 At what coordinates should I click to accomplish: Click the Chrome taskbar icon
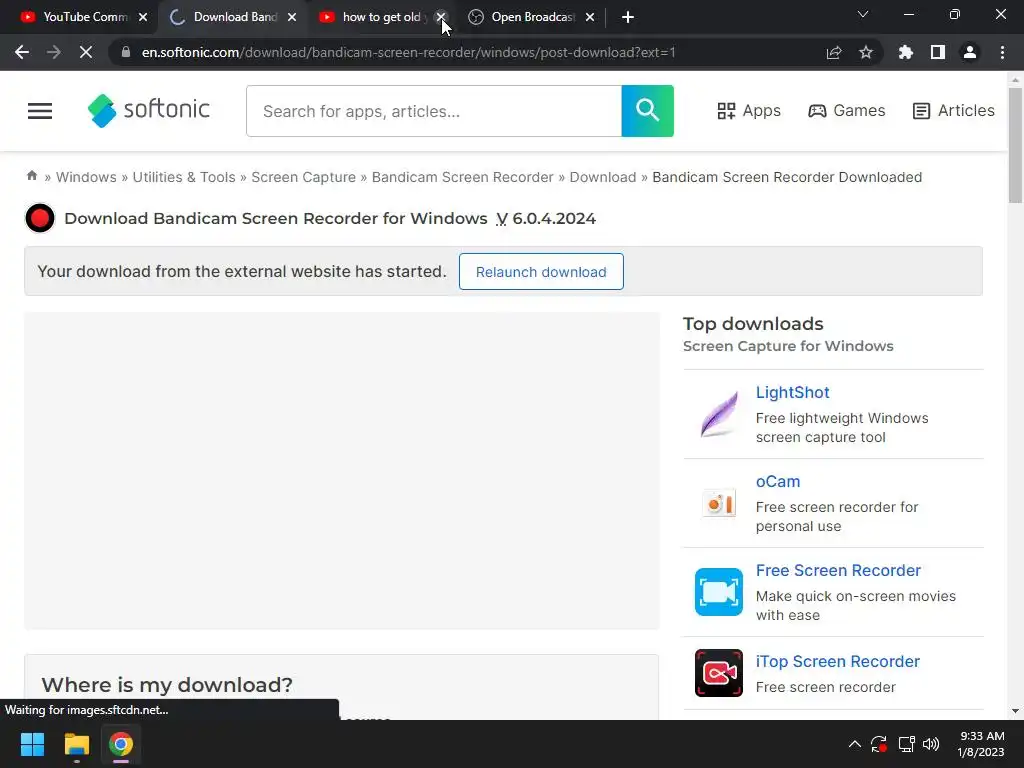coord(121,744)
